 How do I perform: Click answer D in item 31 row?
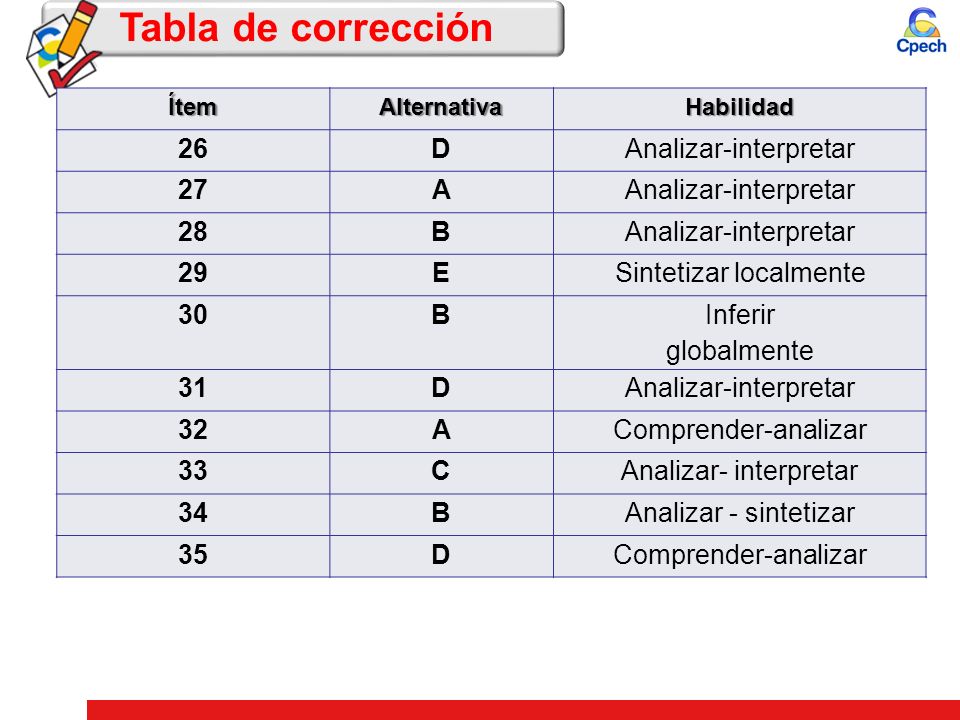point(441,390)
